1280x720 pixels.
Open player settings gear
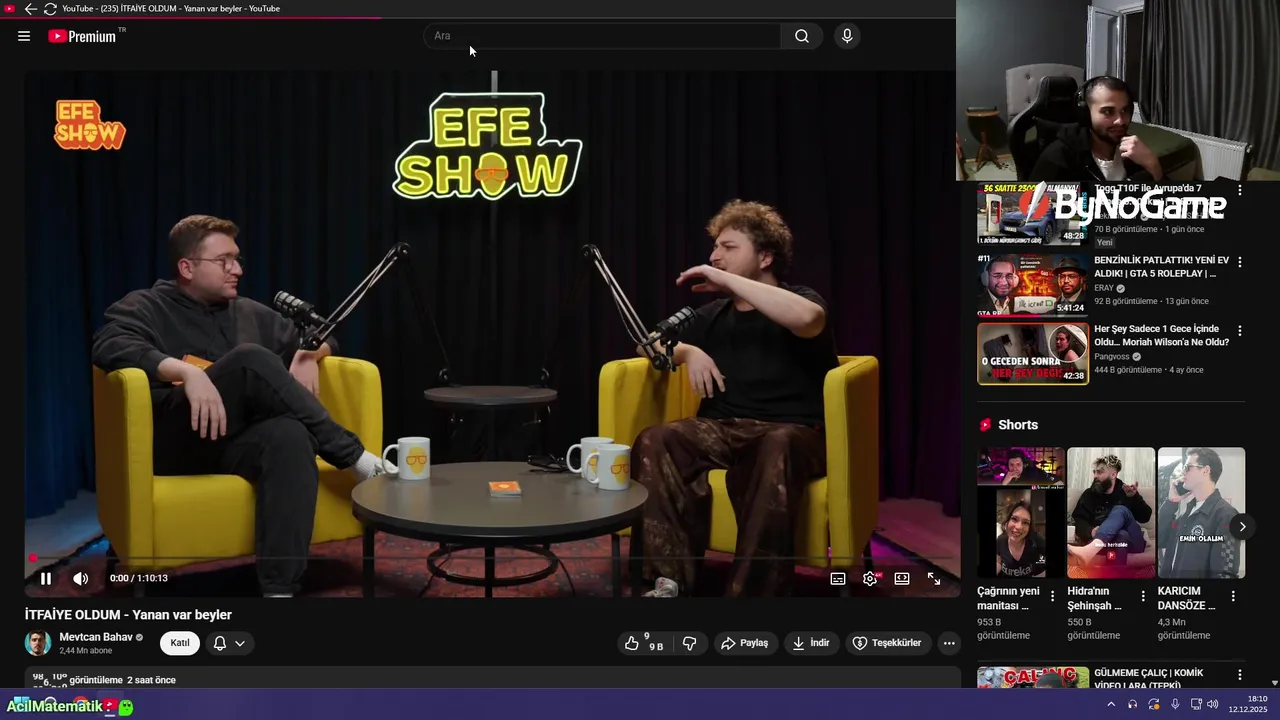pos(870,578)
